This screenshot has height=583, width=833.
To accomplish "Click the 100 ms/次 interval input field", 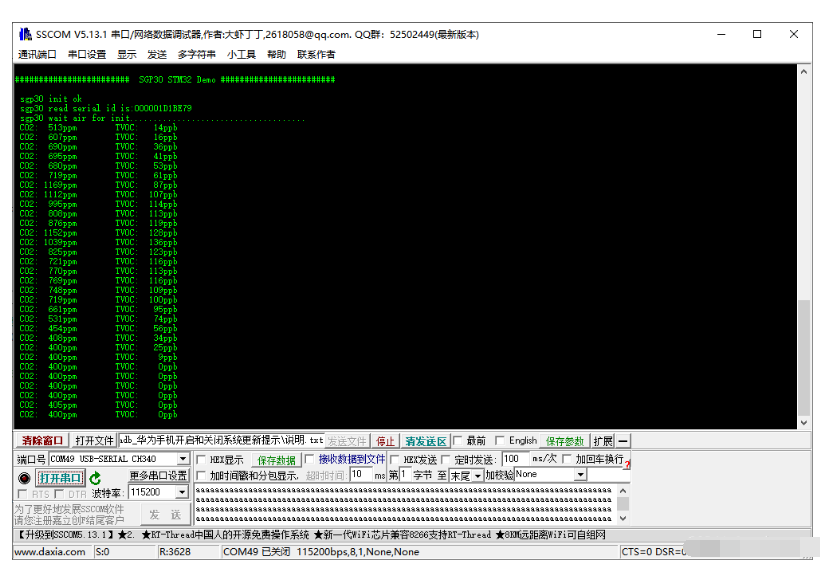I will [515, 459].
